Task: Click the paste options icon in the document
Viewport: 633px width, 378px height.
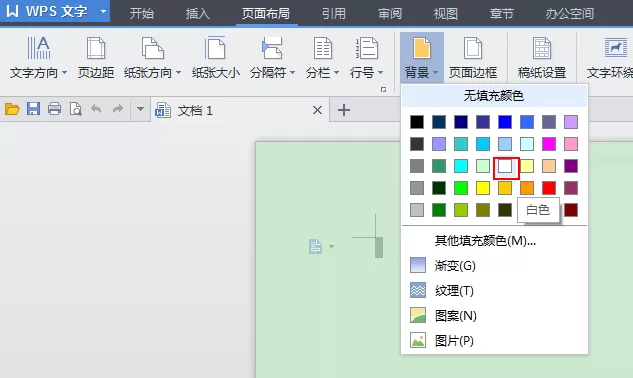Action: pos(315,246)
